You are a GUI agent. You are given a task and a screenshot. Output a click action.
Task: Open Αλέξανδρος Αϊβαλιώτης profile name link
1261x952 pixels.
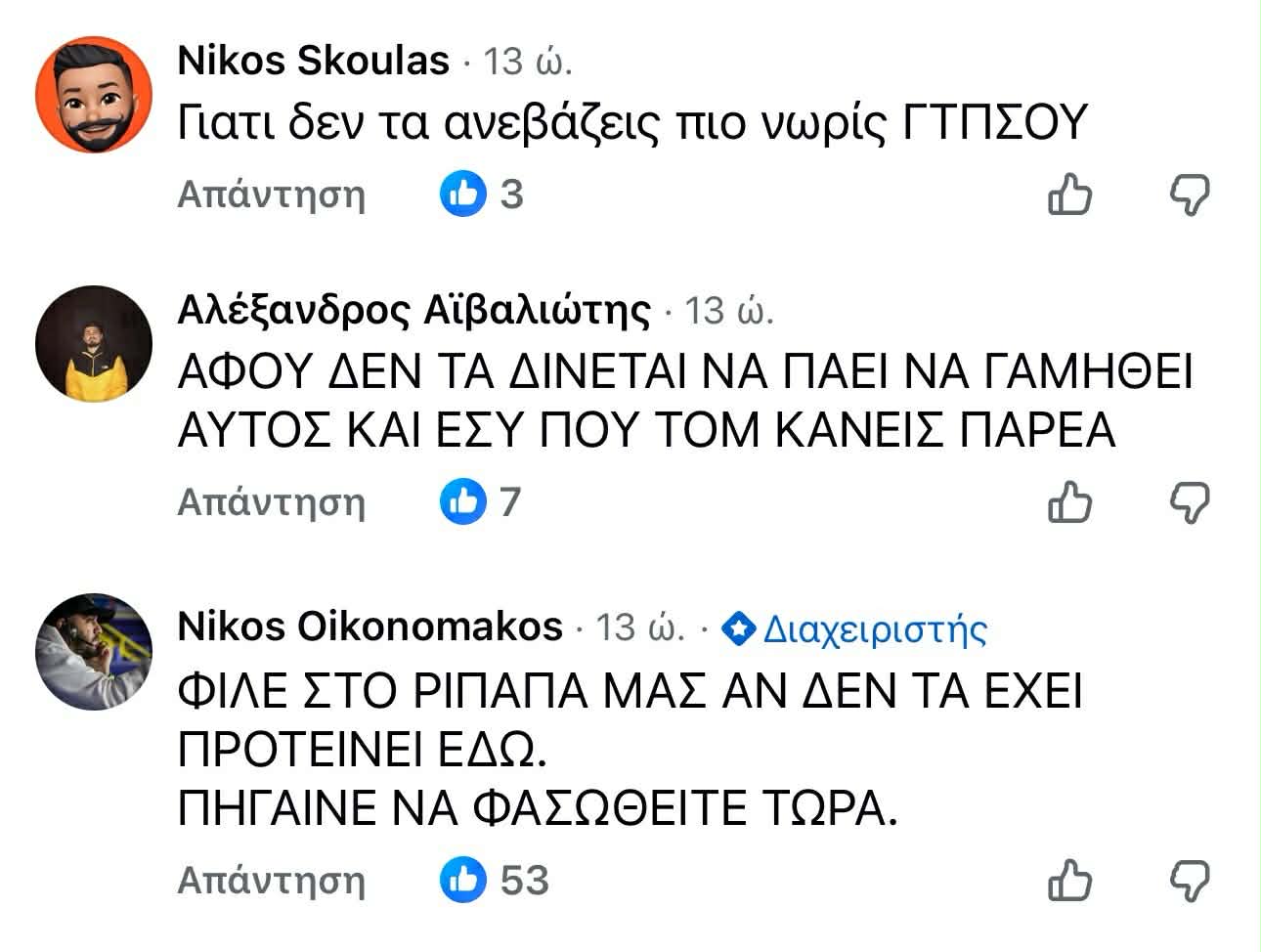click(413, 311)
